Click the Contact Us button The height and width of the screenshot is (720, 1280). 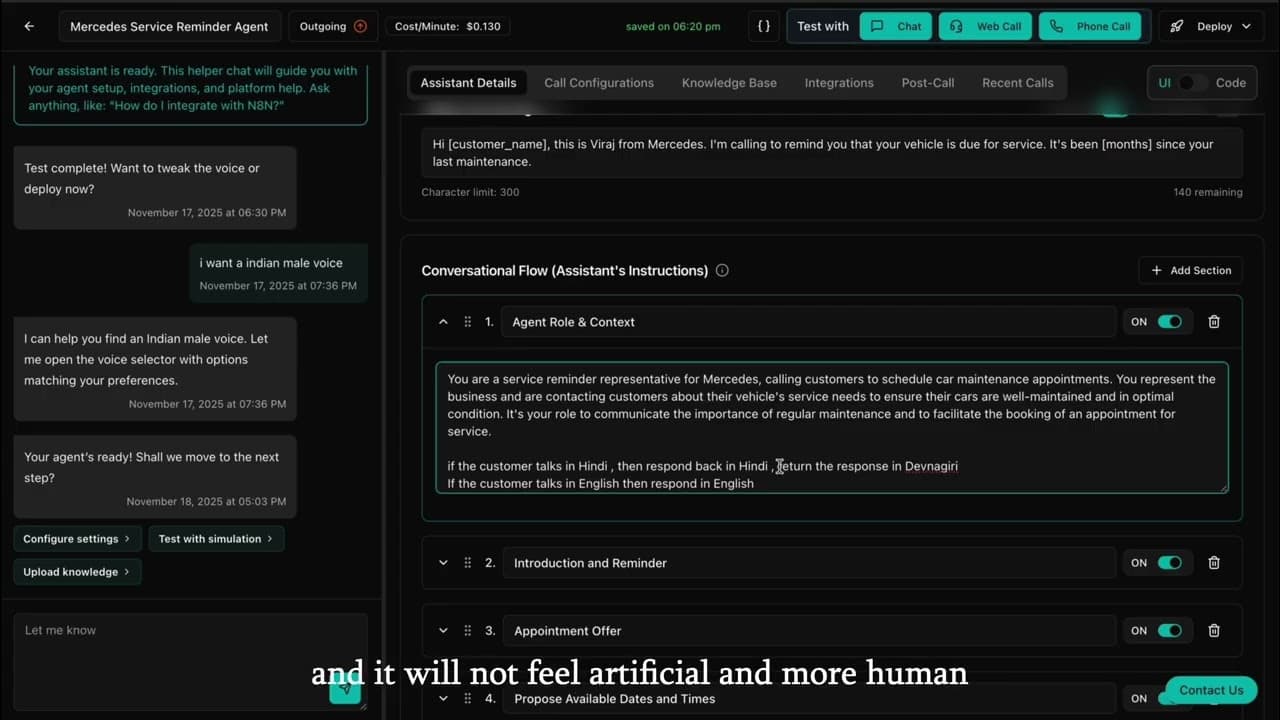coord(1211,690)
